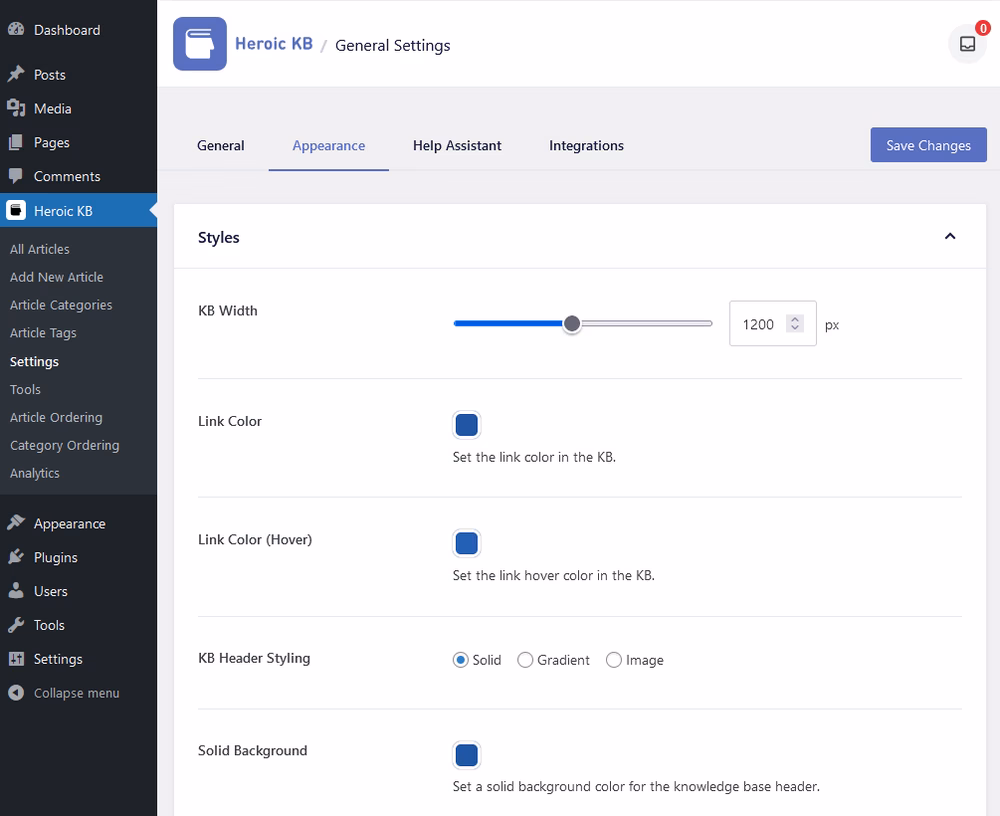Click the Users person icon
1000x816 pixels.
(x=16, y=590)
